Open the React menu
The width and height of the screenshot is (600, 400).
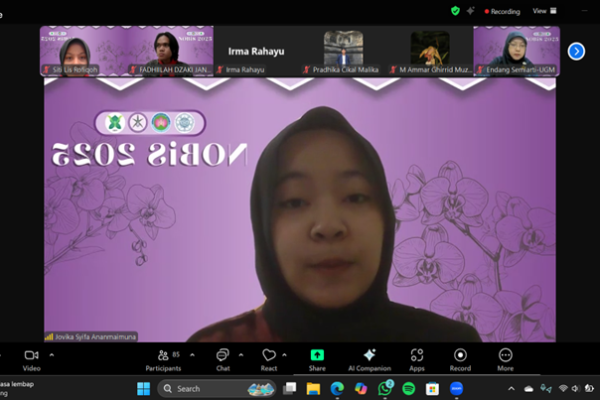pos(269,360)
